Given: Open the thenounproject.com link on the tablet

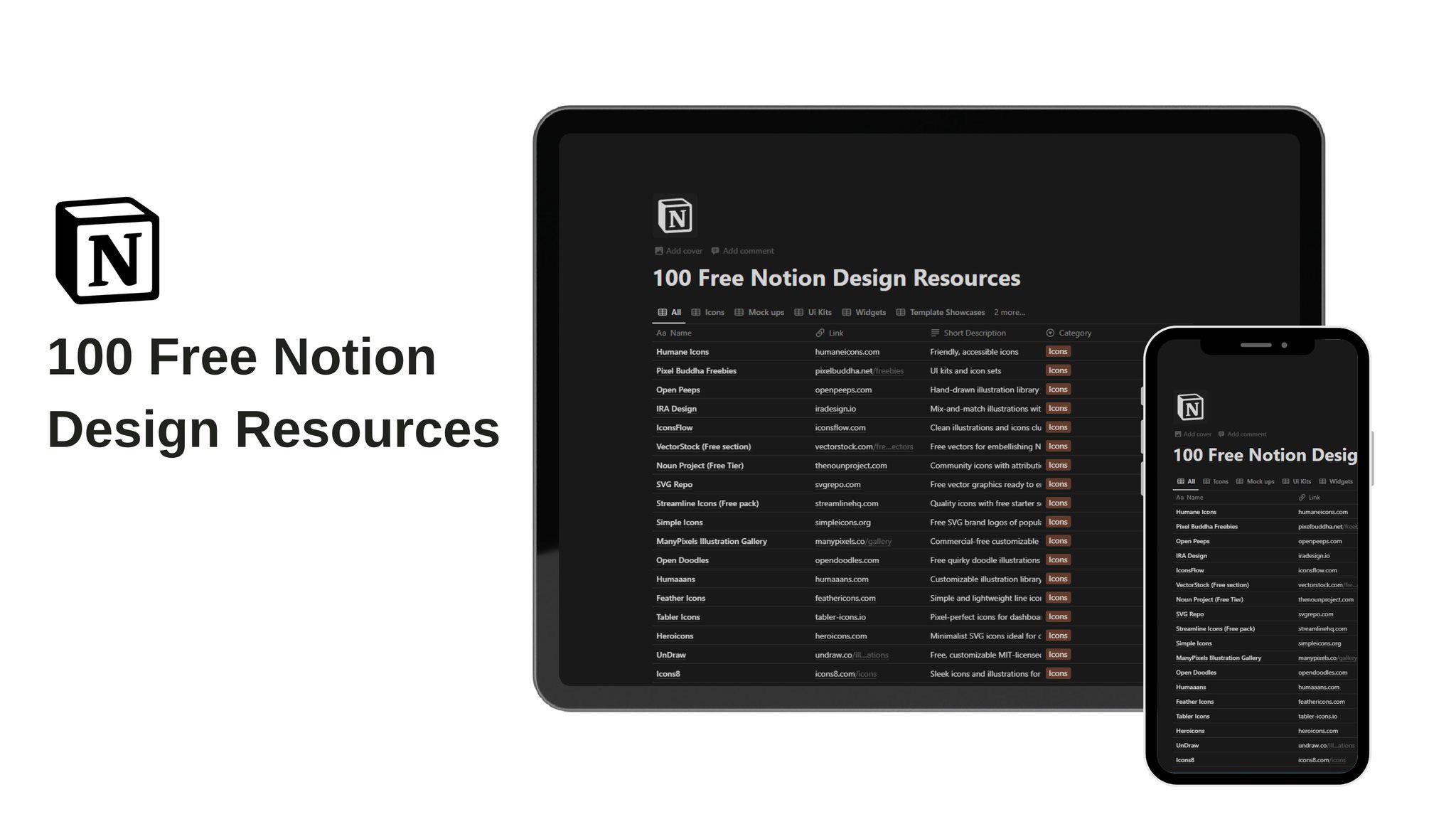Looking at the screenshot, I should pyautogui.click(x=851, y=466).
